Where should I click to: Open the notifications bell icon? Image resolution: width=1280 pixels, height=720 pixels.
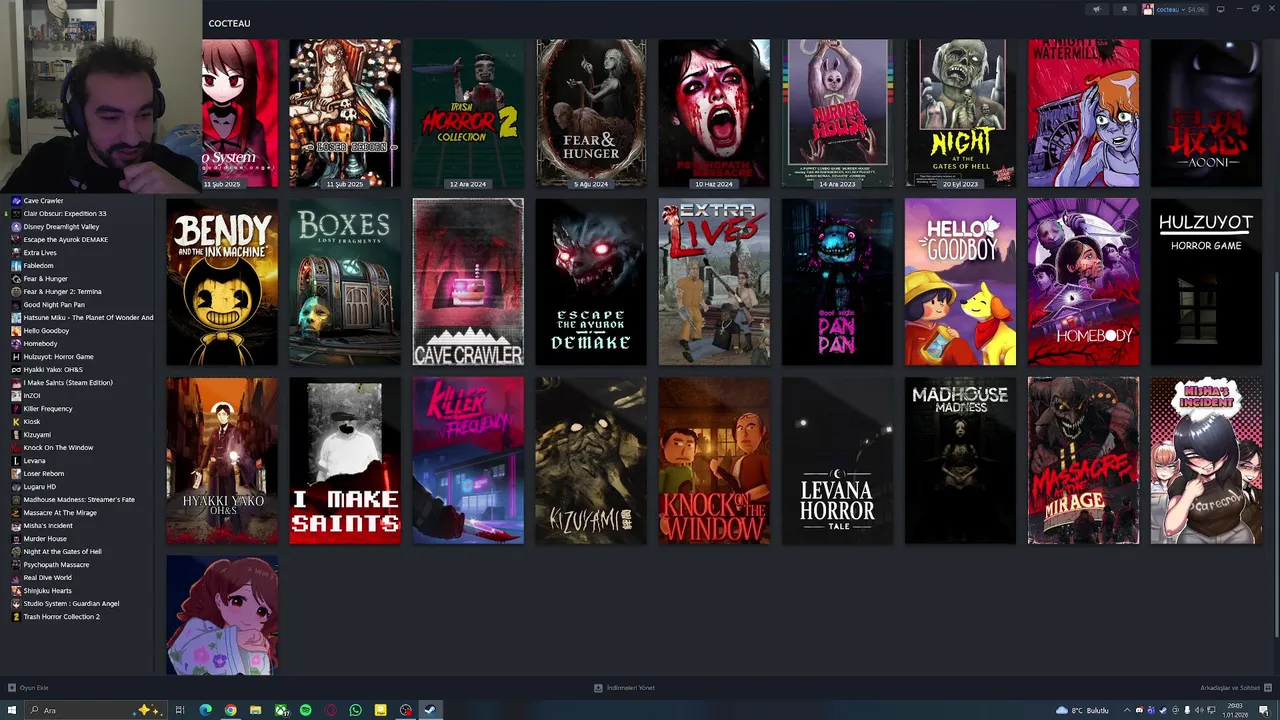[x=1124, y=9]
